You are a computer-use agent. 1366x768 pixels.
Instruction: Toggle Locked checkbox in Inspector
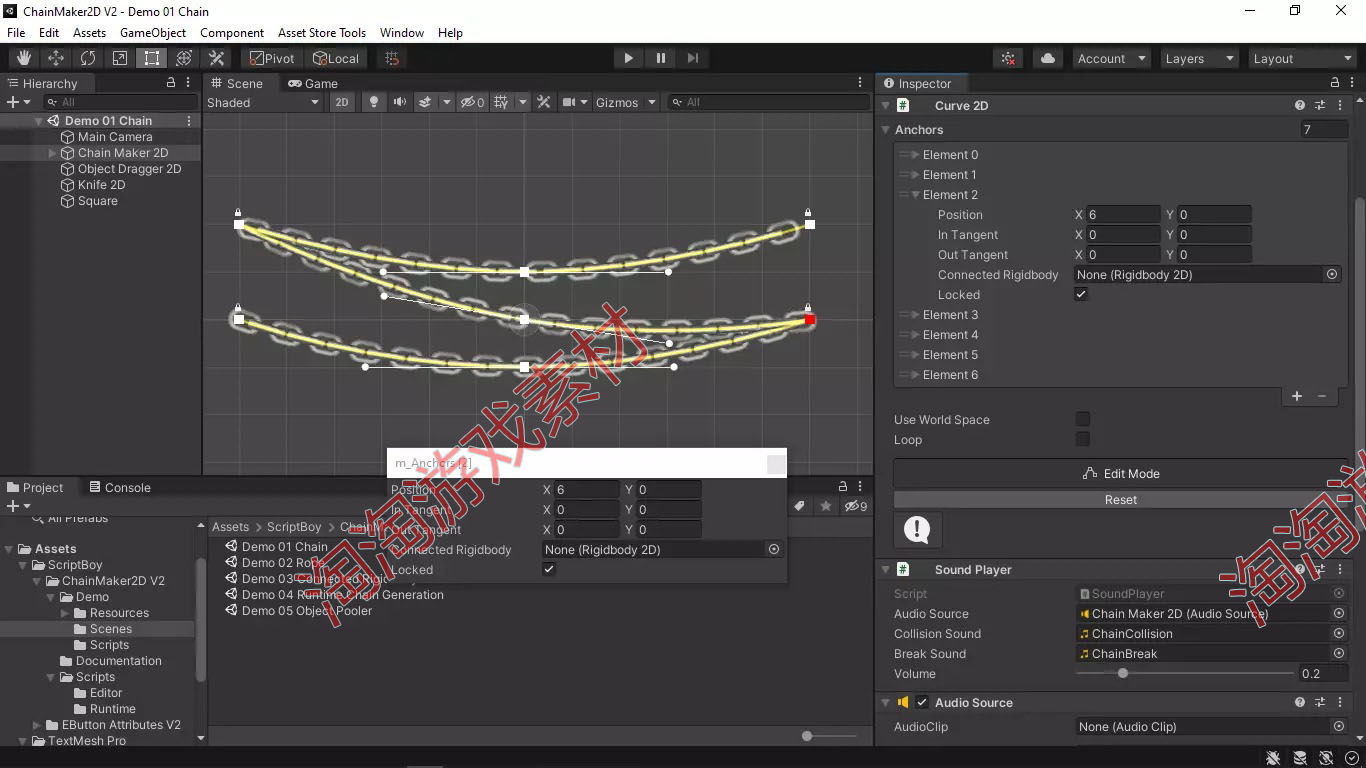(1081, 294)
